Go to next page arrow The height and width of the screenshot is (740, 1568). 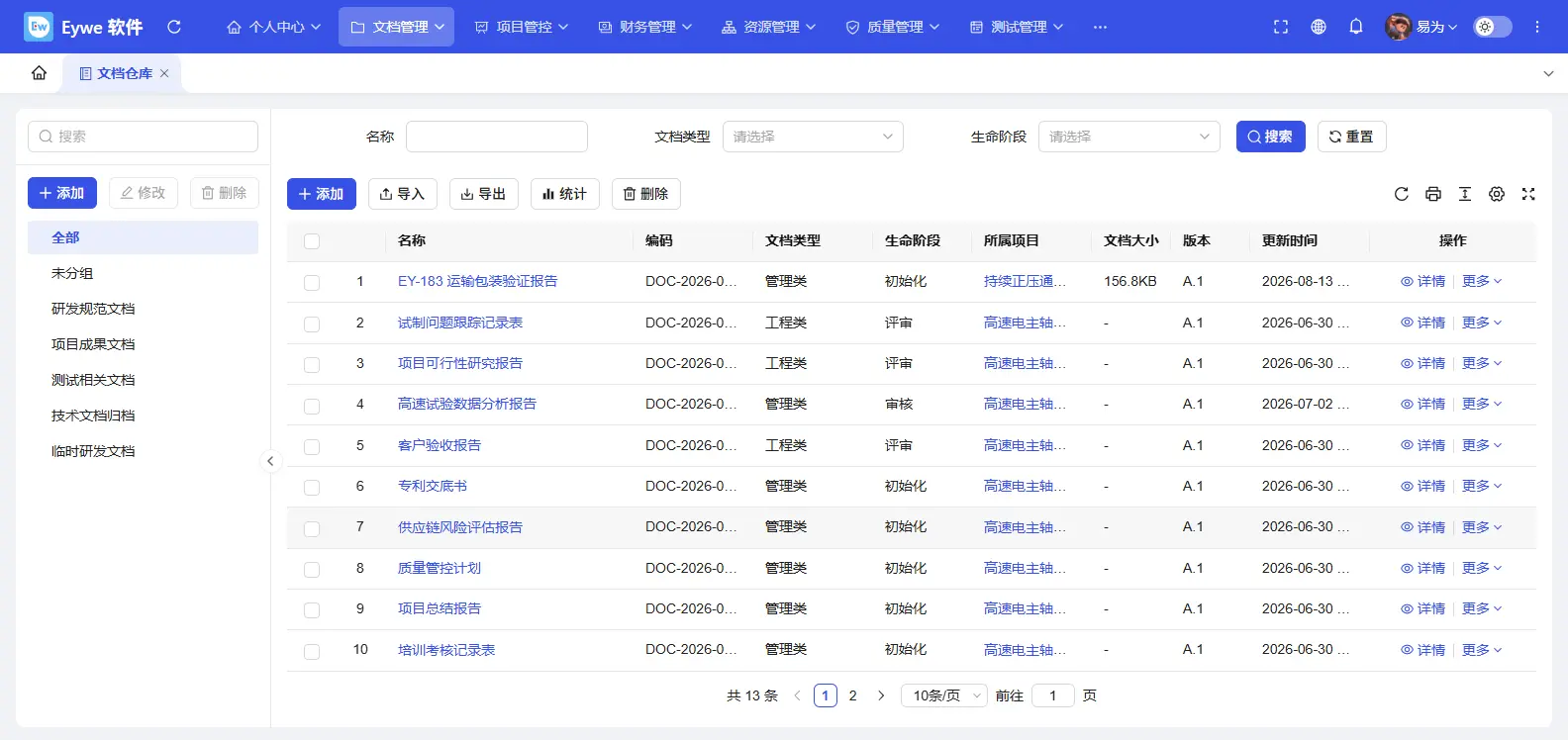click(x=881, y=695)
